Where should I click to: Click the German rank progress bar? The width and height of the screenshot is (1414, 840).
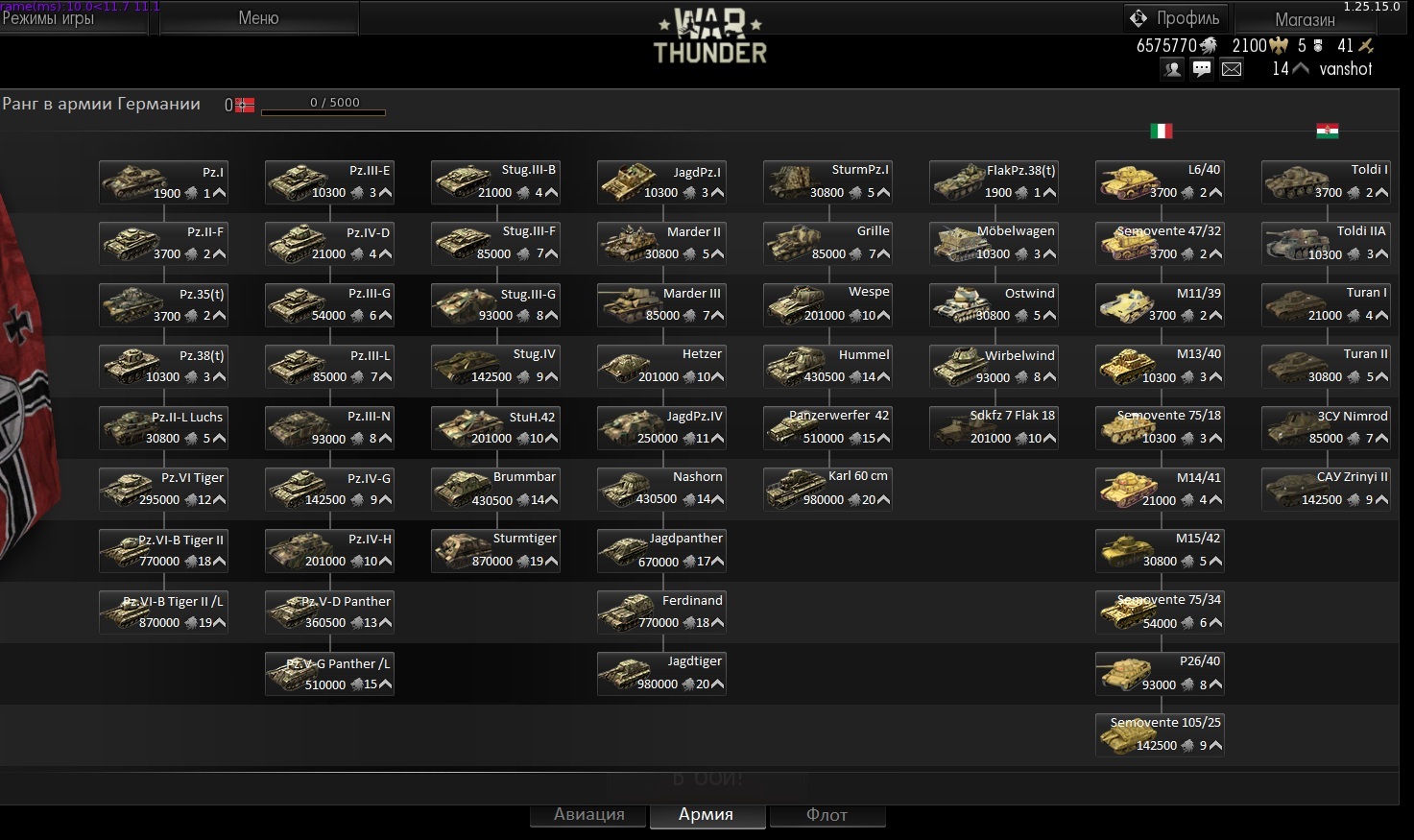tap(324, 112)
